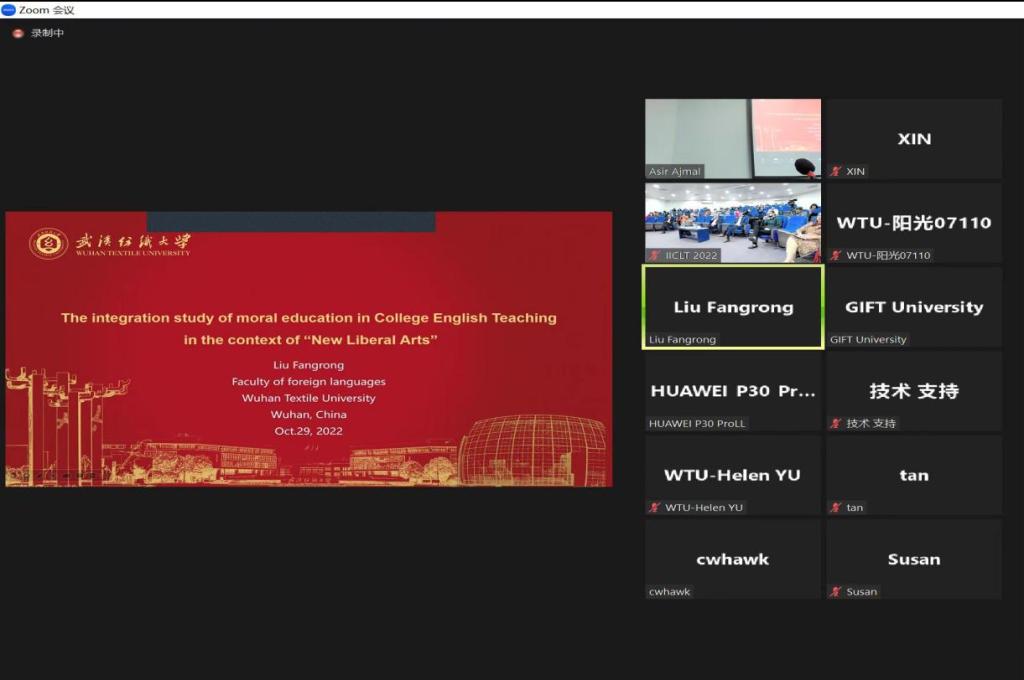Click the red recording indicator icon

coord(17,33)
